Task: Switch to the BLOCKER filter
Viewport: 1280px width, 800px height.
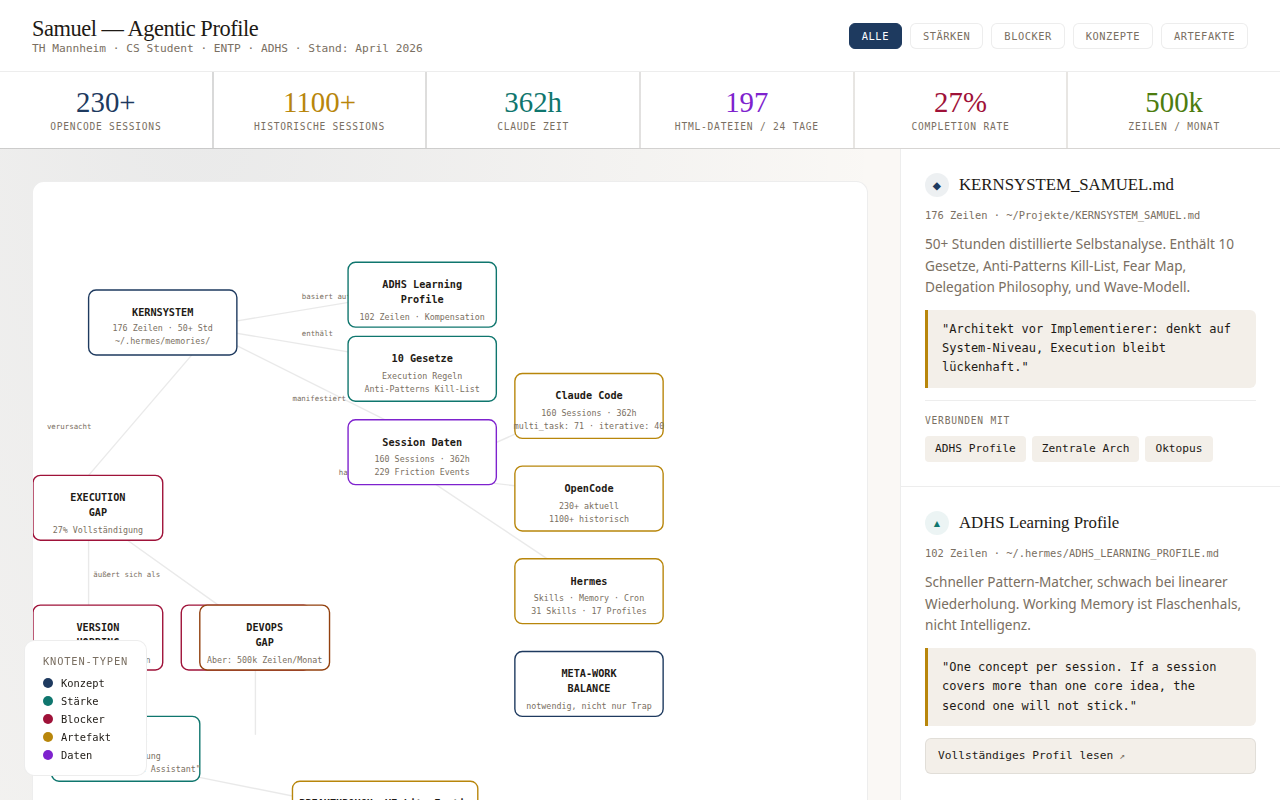Action: tap(1028, 36)
